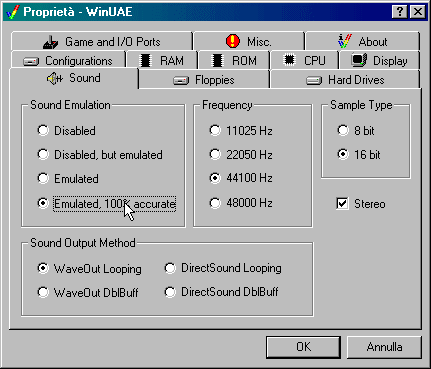The height and width of the screenshot is (369, 431).
Task: Click the question mark help button
Action: (x=400, y=12)
